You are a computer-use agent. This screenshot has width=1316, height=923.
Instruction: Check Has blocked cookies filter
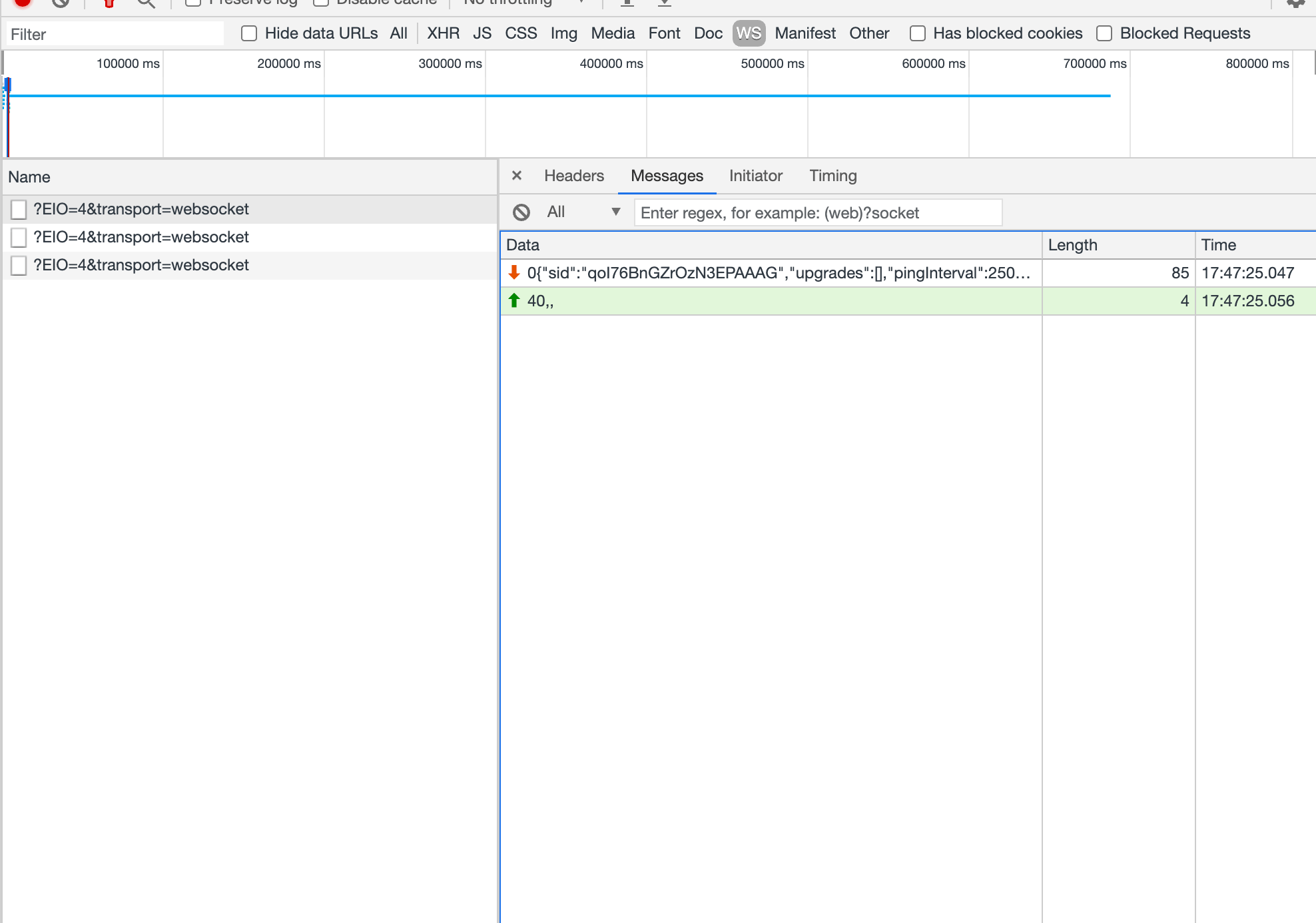(917, 33)
